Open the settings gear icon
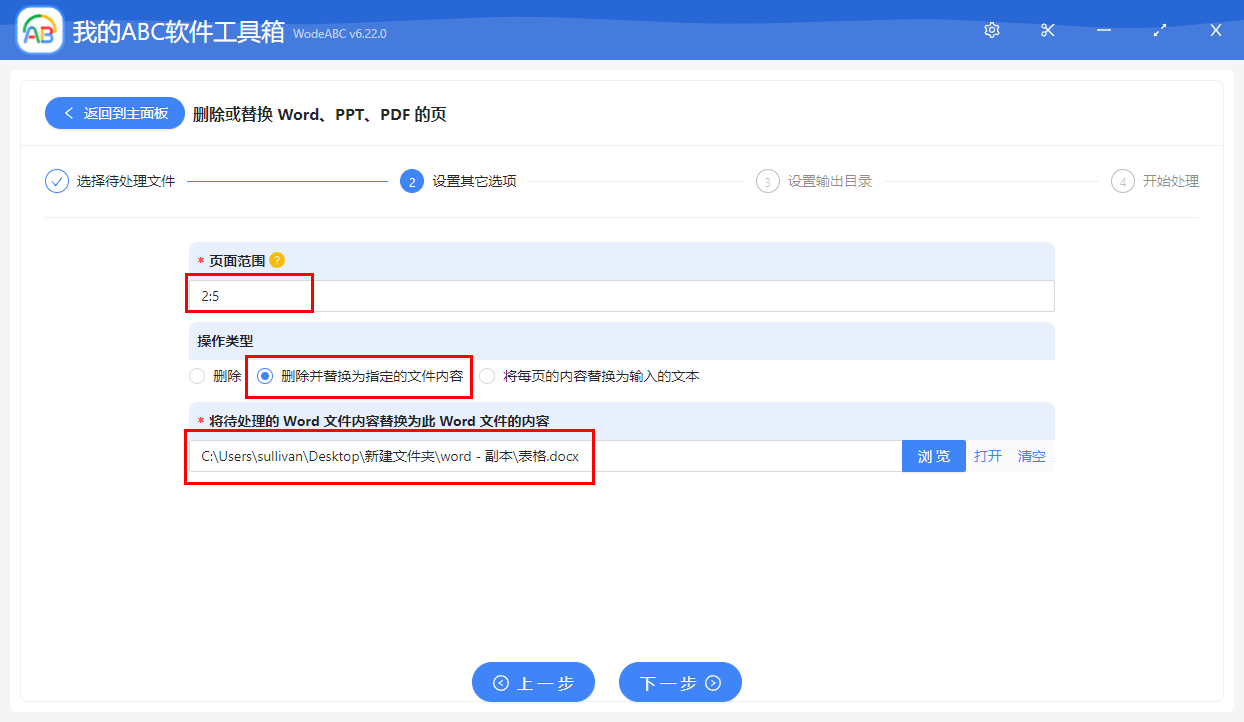The image size is (1244, 722). click(991, 30)
